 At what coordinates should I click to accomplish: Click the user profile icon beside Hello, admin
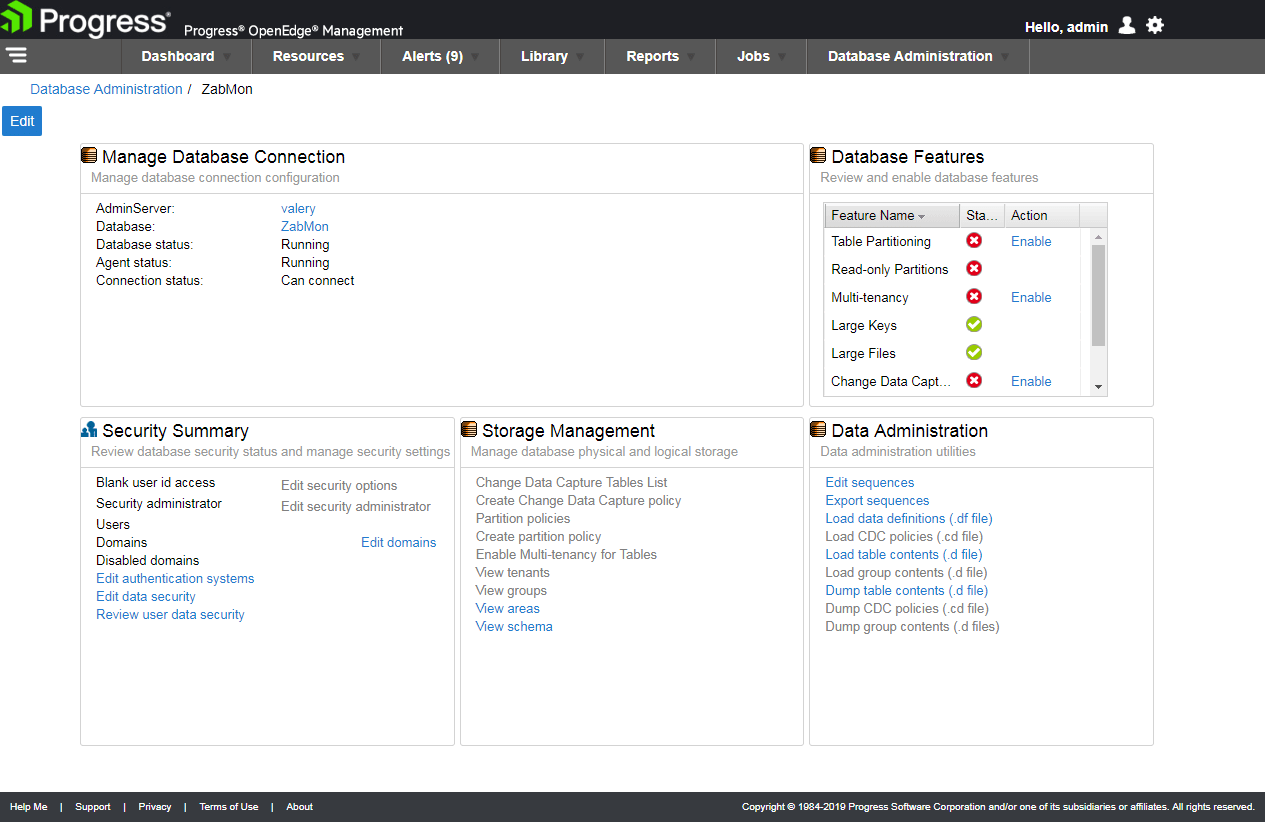(x=1127, y=26)
